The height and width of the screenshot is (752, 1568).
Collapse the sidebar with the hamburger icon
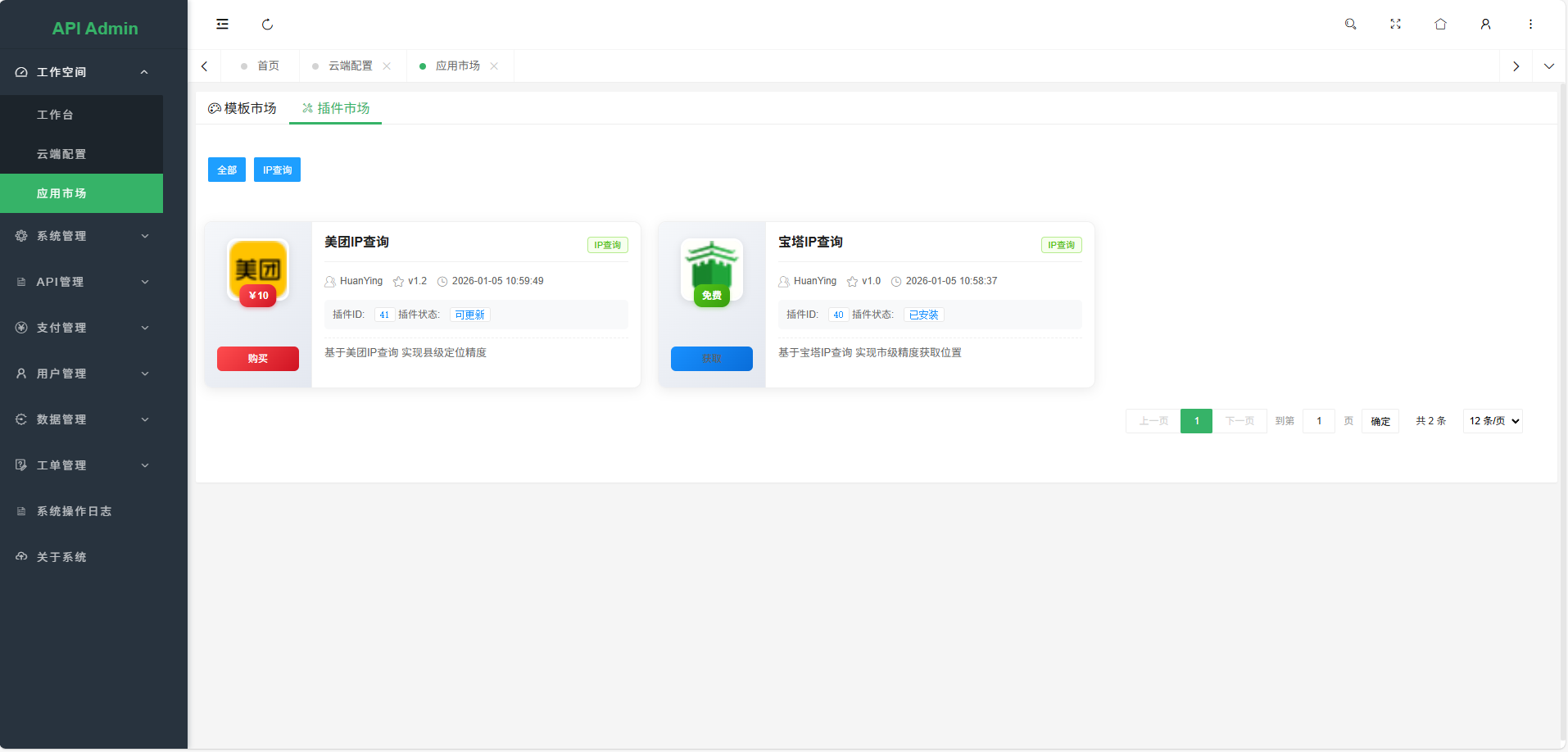222,24
